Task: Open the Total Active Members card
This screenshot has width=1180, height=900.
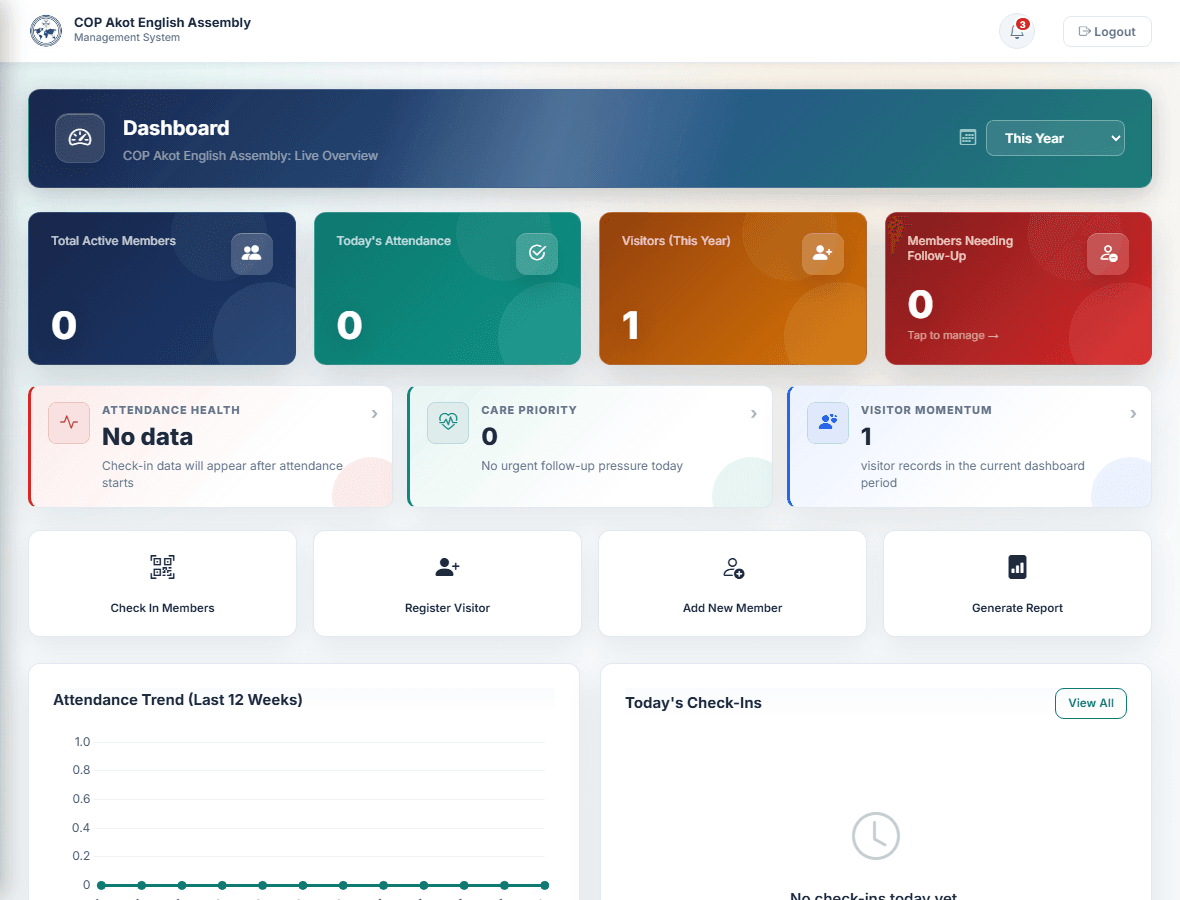Action: (162, 288)
